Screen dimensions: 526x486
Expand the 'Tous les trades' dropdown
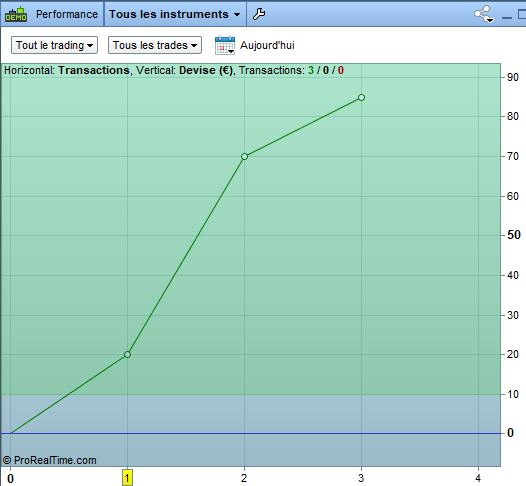coord(155,45)
